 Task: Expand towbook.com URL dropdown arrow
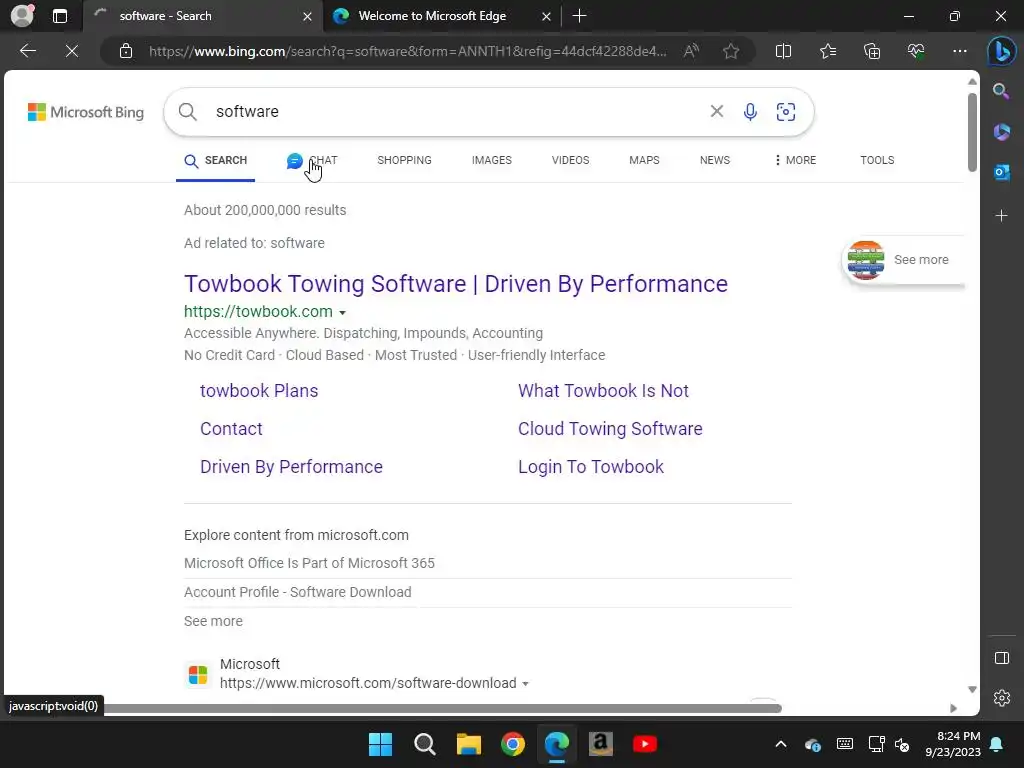click(x=342, y=313)
